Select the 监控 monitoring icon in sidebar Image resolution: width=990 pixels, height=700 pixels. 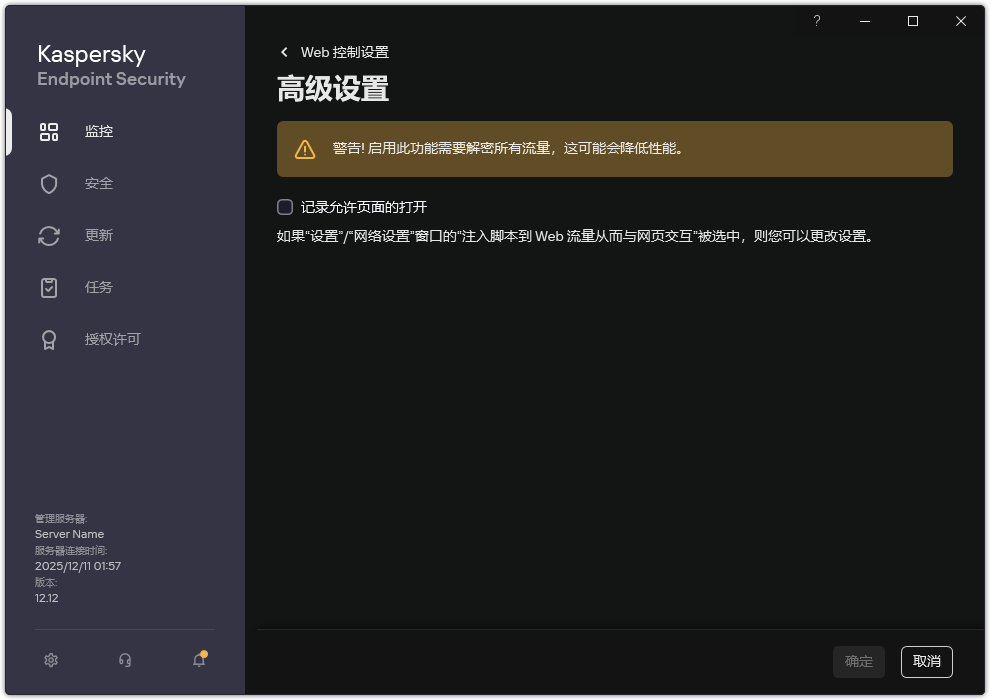coord(49,131)
